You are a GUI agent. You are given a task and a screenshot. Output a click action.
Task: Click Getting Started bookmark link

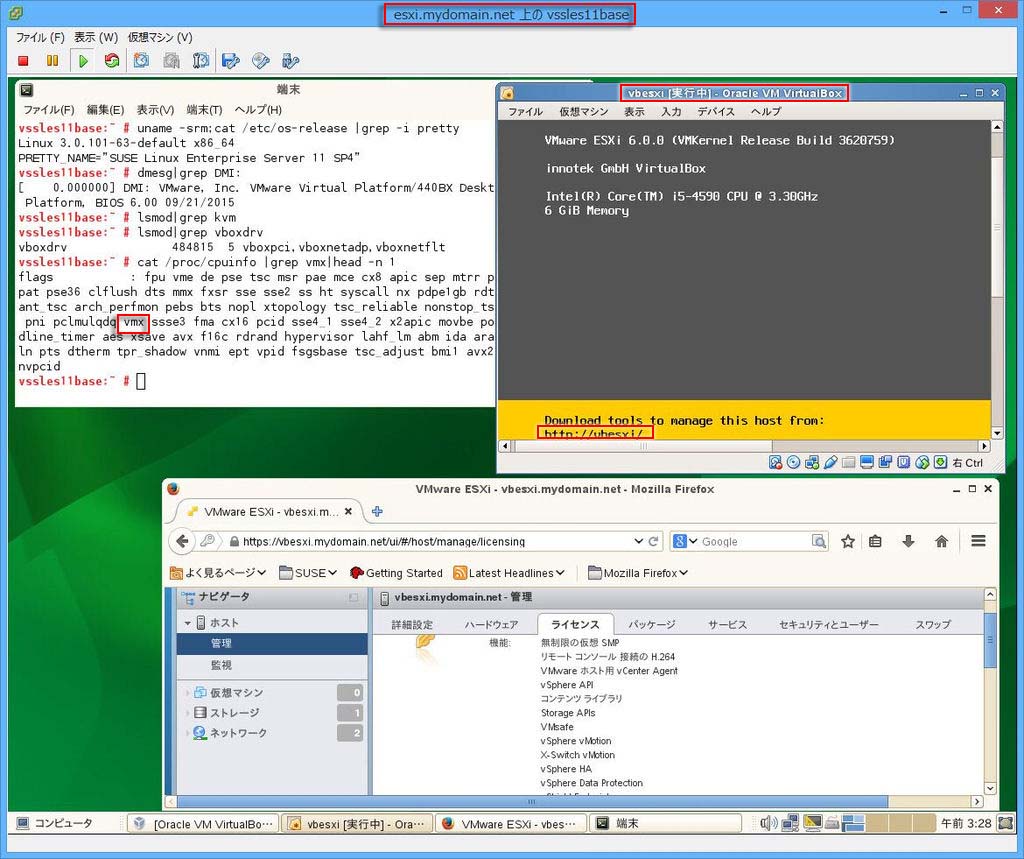396,573
